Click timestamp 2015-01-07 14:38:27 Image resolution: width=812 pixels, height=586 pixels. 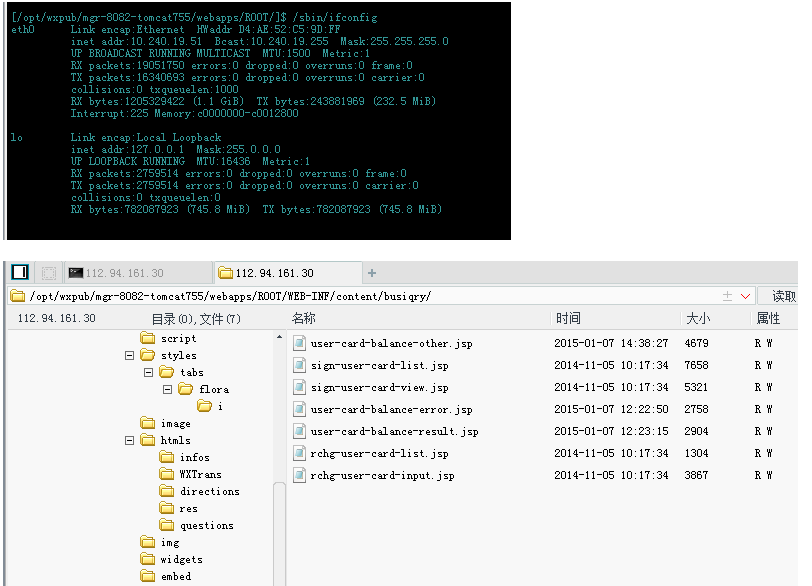pyautogui.click(x=611, y=343)
